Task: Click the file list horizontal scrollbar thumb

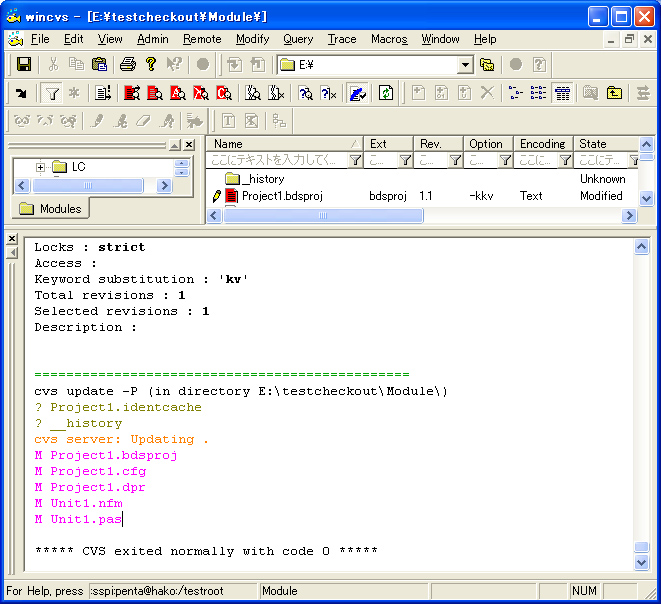Action: (323, 215)
